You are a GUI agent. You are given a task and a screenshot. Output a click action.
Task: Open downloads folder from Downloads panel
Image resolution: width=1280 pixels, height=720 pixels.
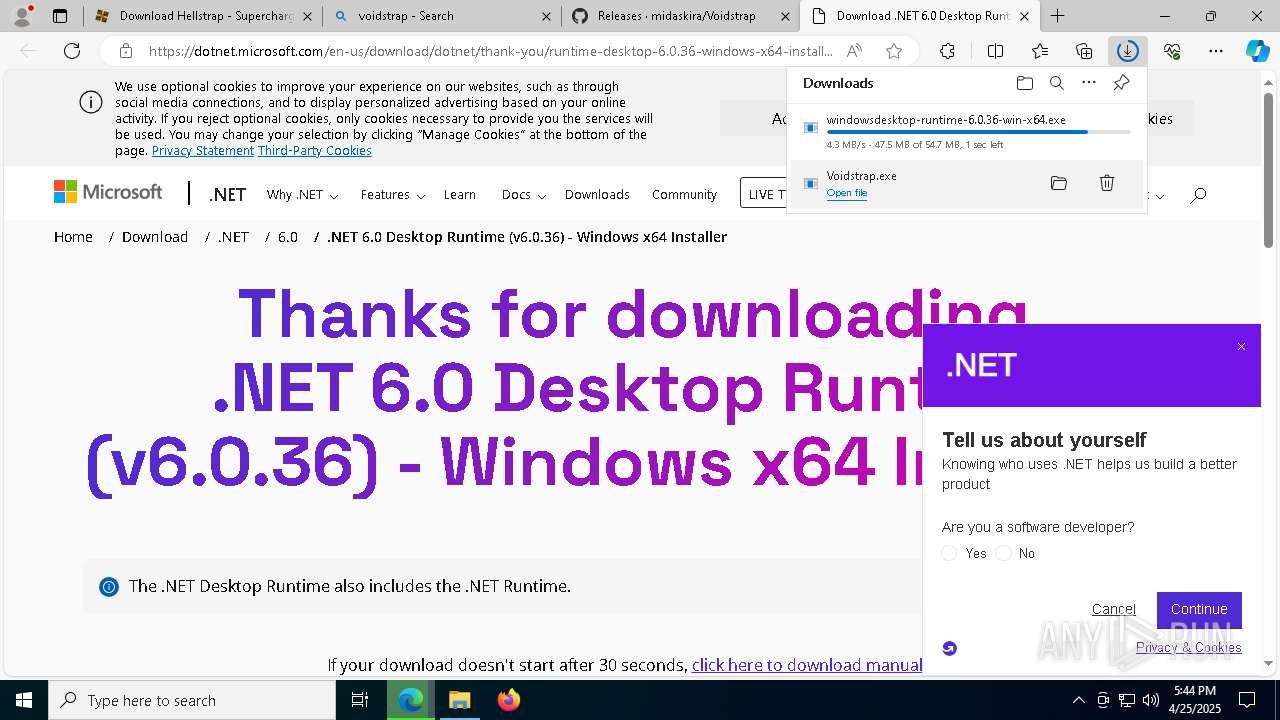pyautogui.click(x=1025, y=83)
